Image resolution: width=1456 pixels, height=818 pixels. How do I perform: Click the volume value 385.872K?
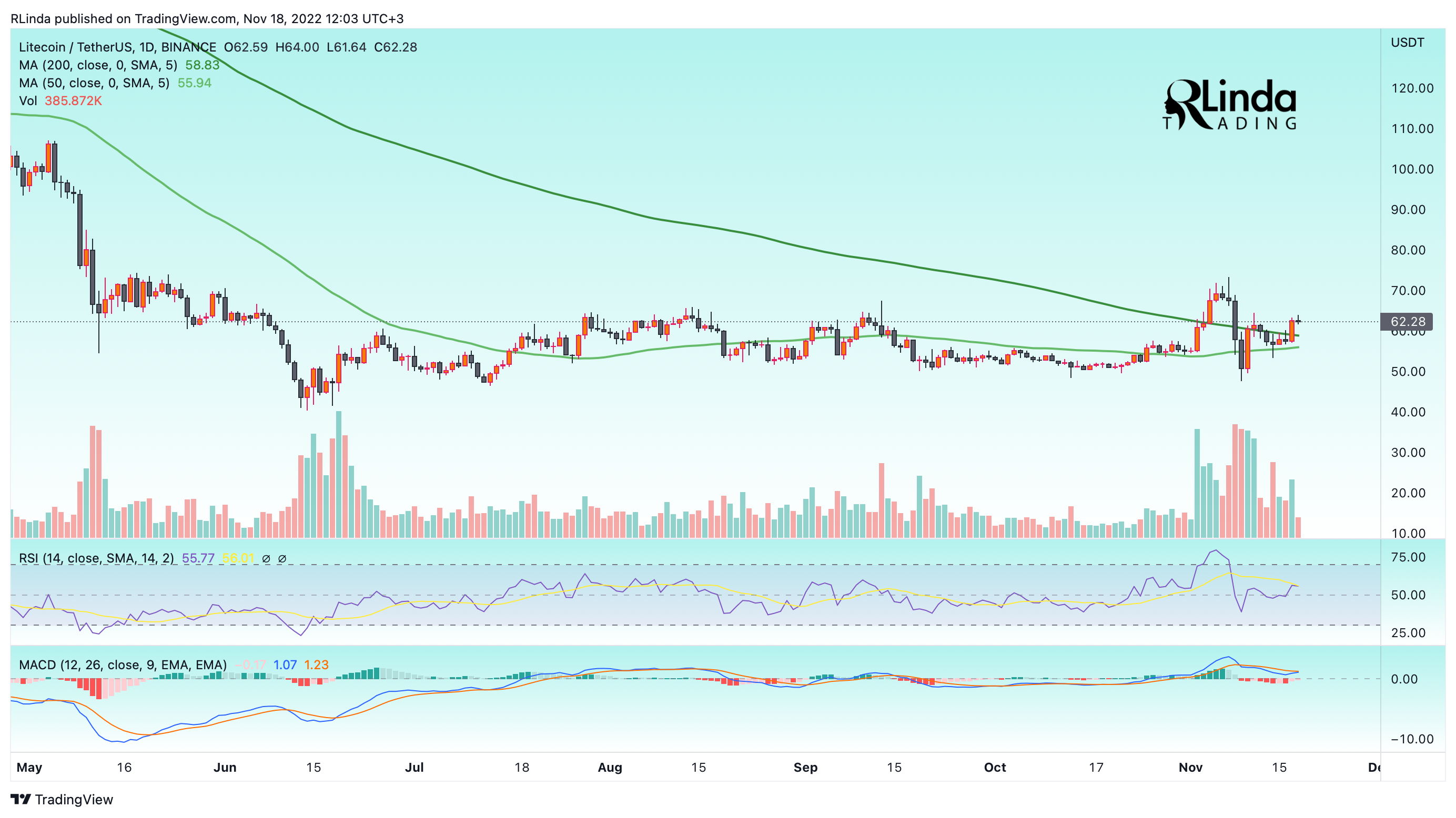coord(74,101)
